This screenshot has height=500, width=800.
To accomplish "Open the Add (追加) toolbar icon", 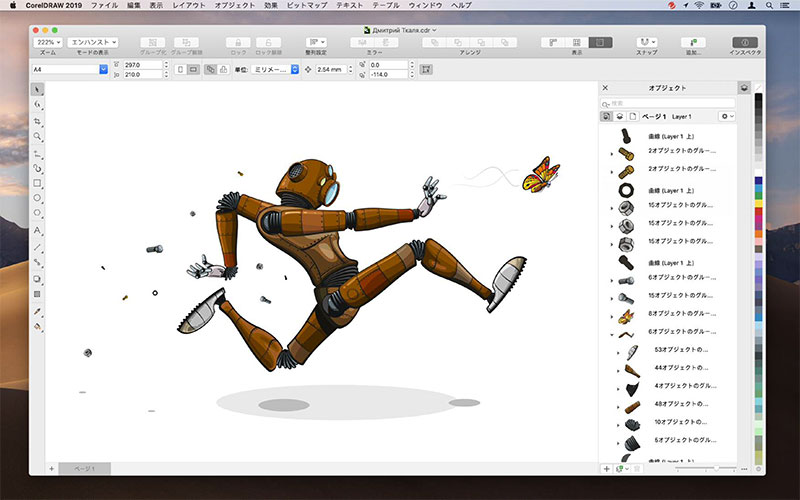I will tap(693, 42).
